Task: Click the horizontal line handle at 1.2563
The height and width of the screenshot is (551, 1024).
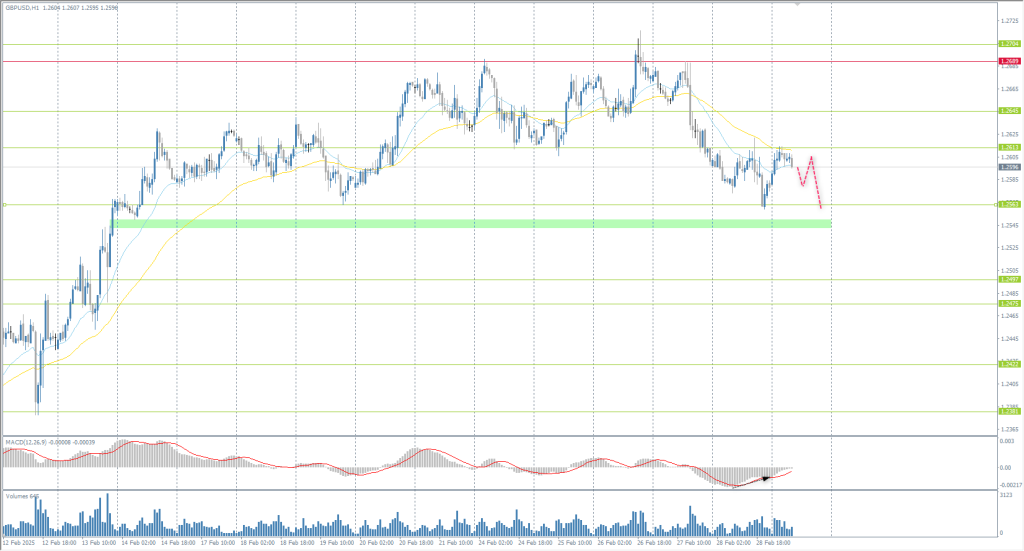Action: coord(4,205)
